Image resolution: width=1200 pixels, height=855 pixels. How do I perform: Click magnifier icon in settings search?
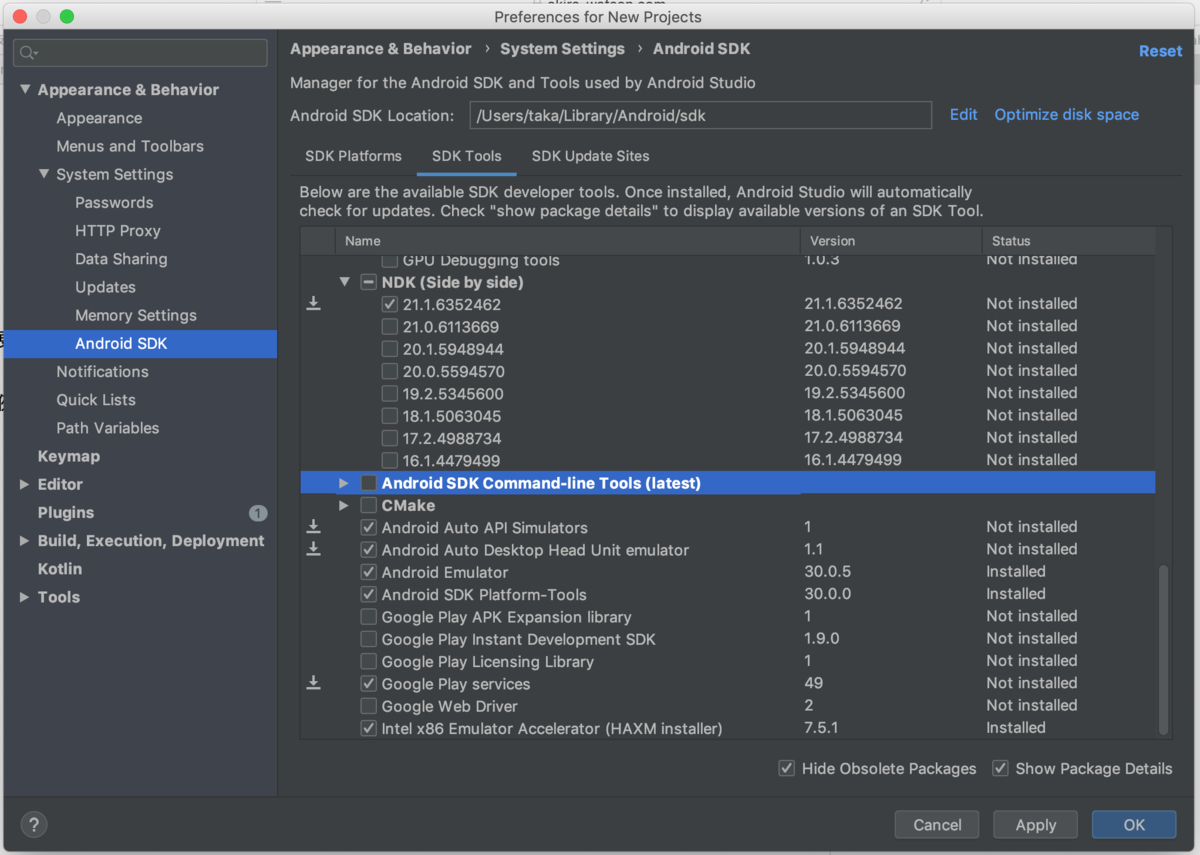pos(28,53)
